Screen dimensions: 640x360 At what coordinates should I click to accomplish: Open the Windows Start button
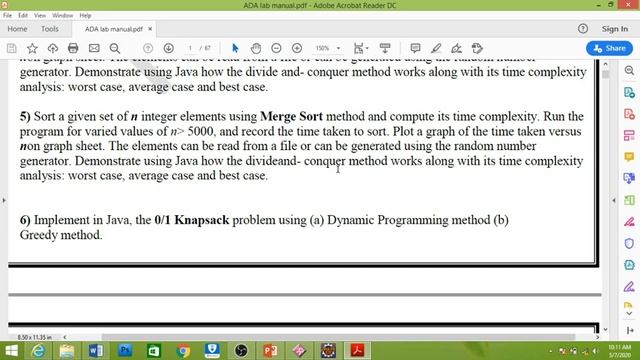pos(11,351)
